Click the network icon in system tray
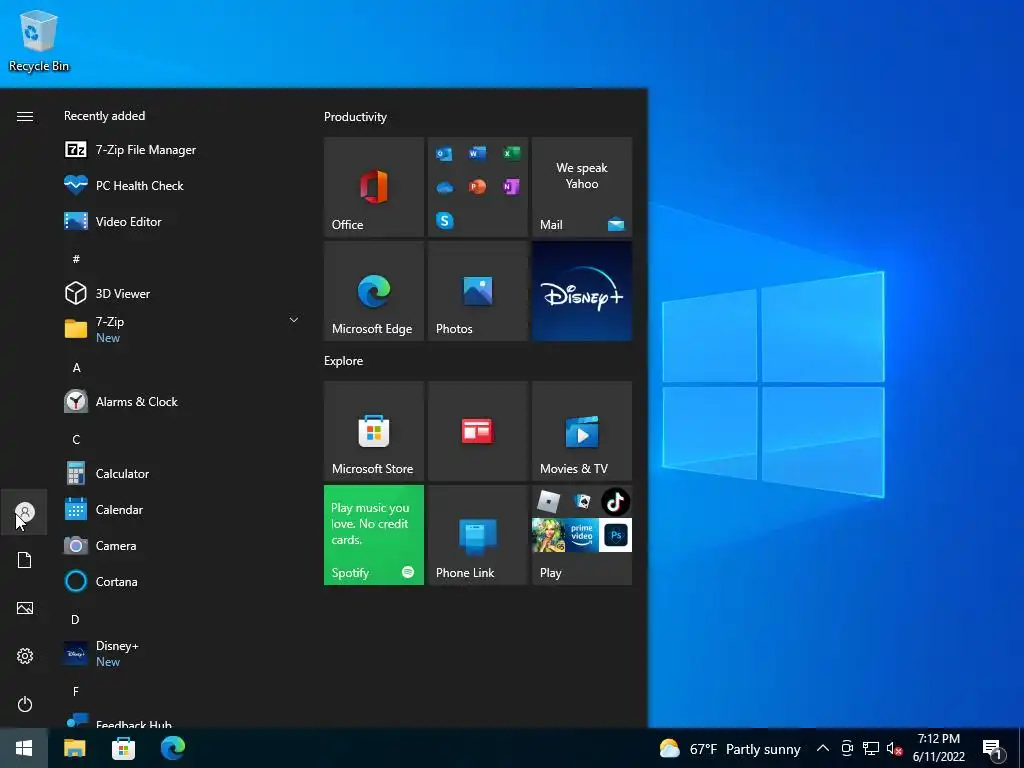Image resolution: width=1024 pixels, height=768 pixels. [871, 748]
